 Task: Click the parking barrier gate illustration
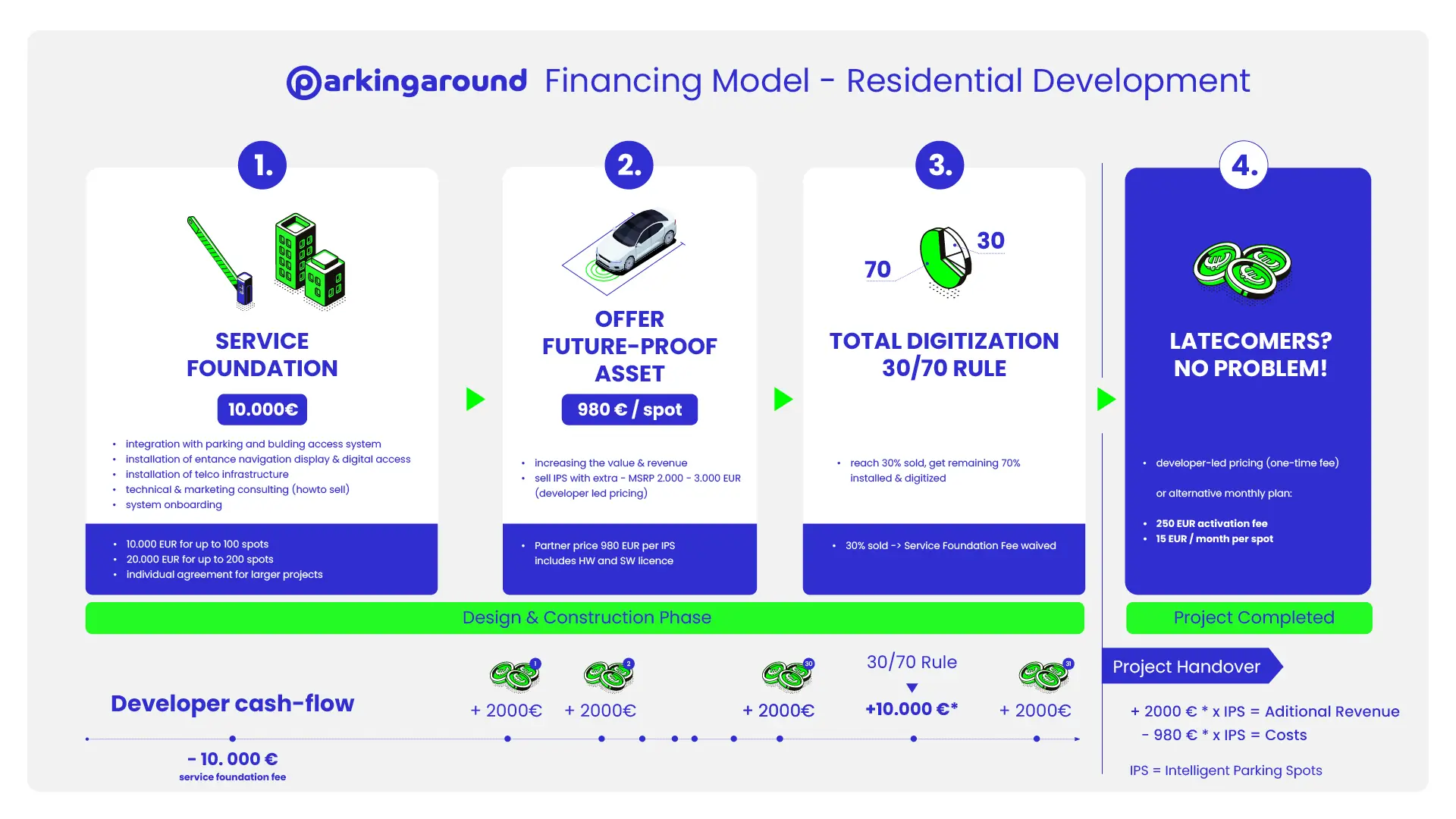pyautogui.click(x=220, y=262)
